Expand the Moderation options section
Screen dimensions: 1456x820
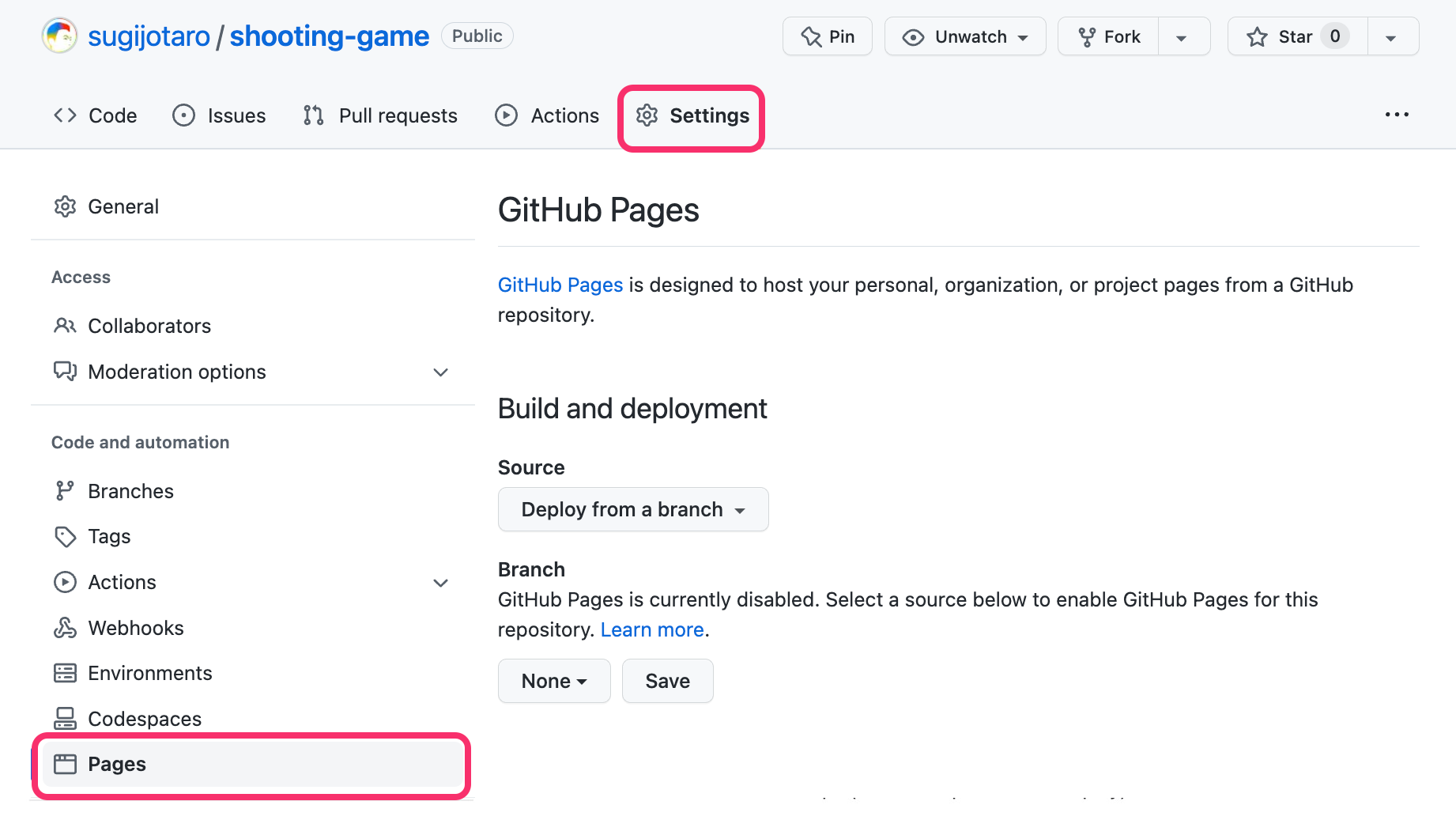(440, 372)
